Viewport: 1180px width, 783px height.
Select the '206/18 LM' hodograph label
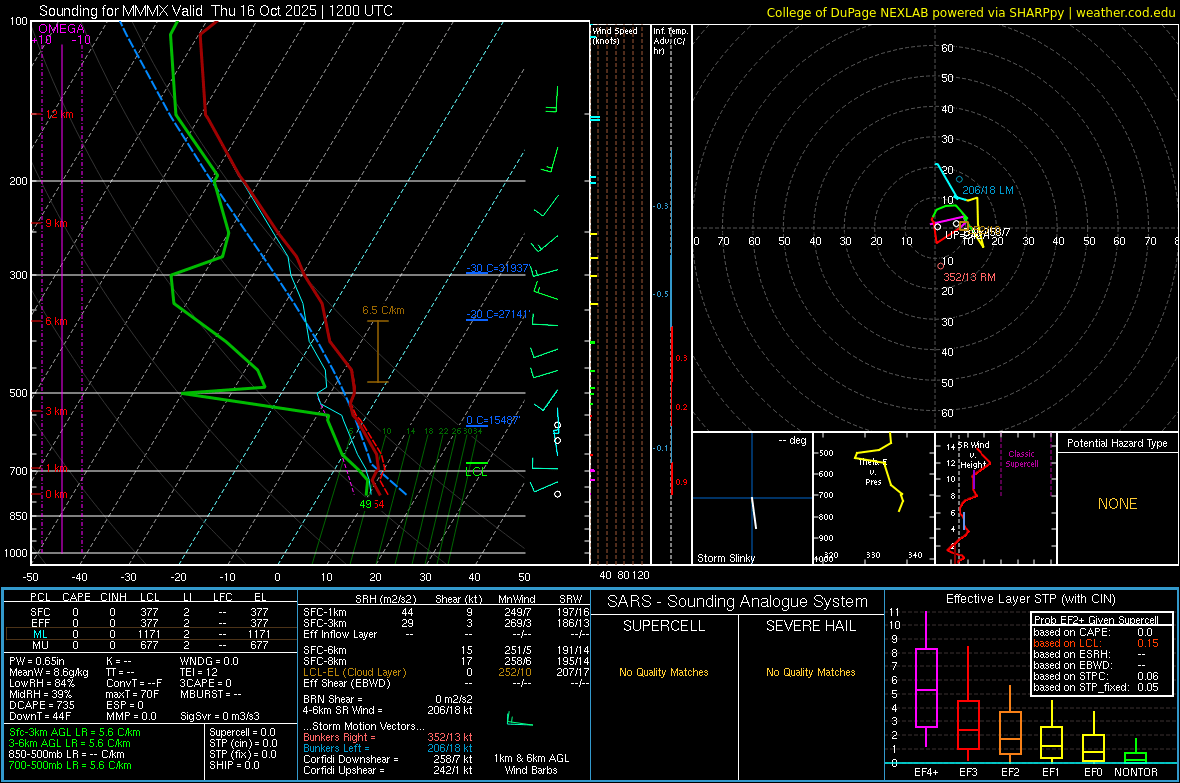click(x=987, y=190)
